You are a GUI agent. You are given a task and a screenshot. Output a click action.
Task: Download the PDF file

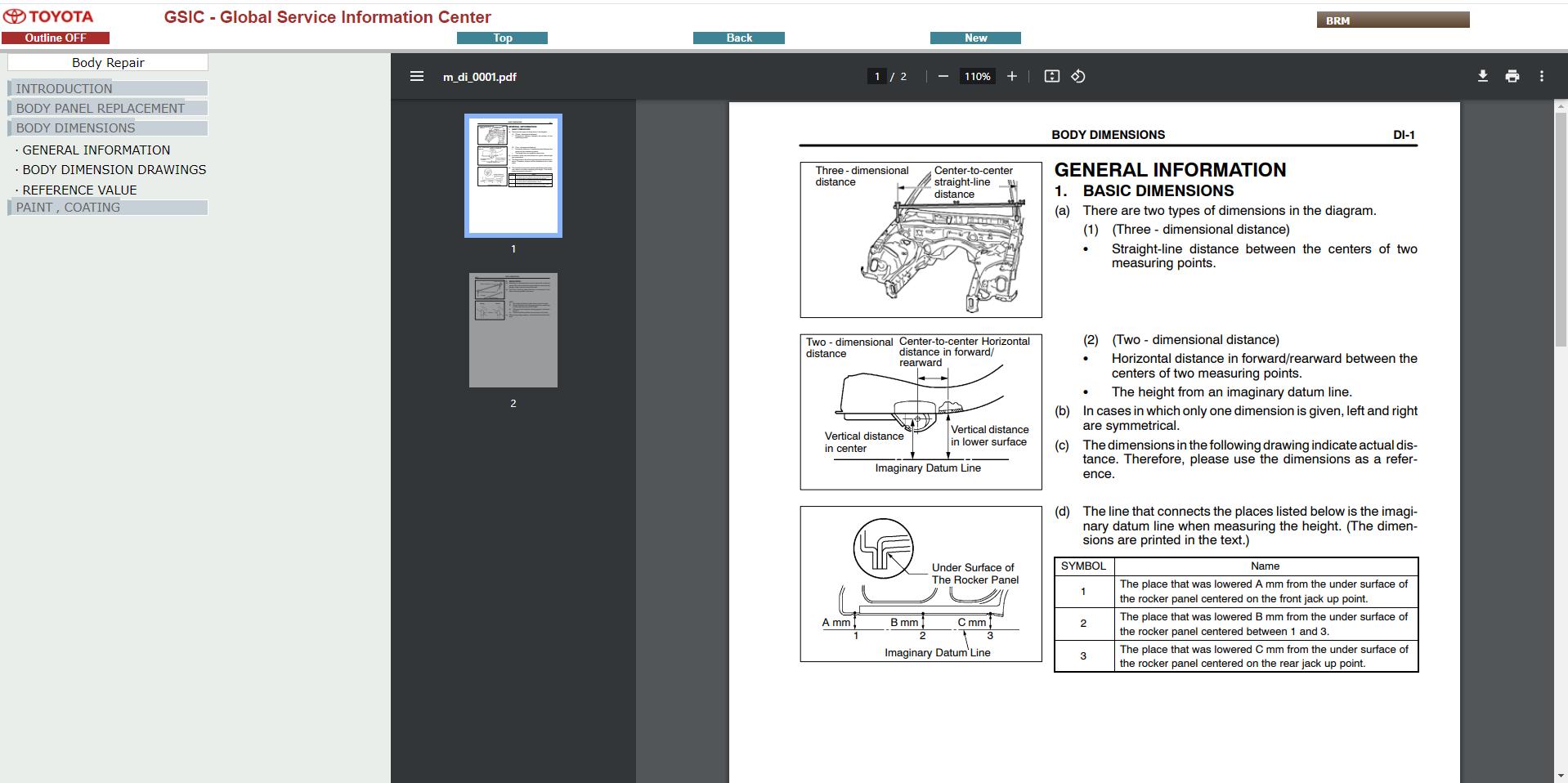1482,76
